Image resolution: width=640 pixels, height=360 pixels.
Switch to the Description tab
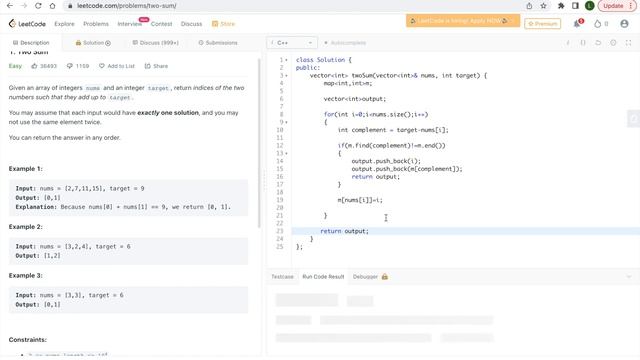coord(31,42)
